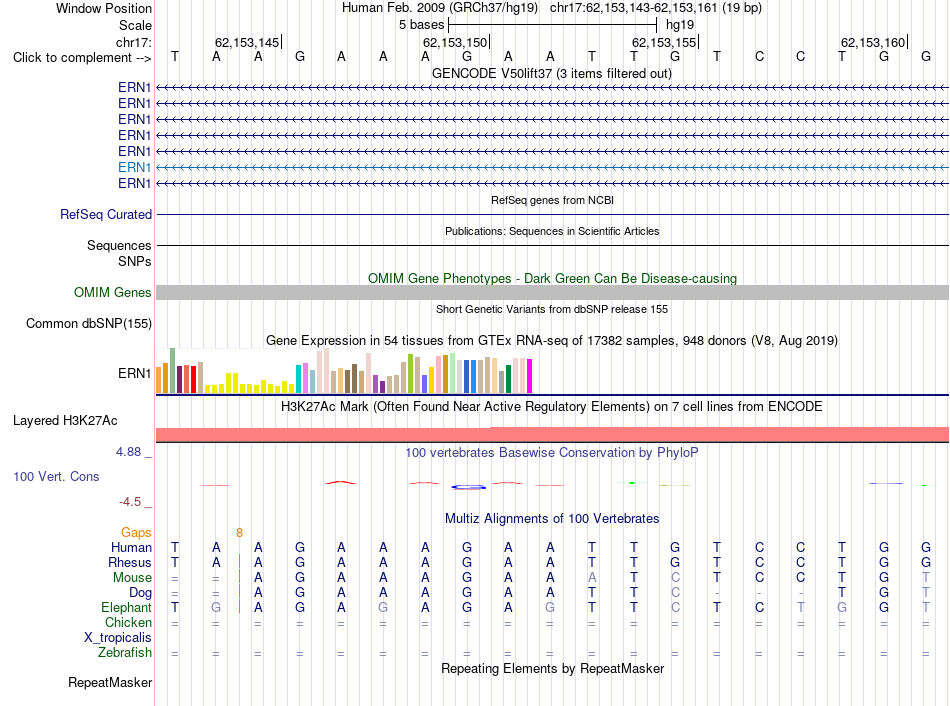Select the Elephant species label

point(126,607)
